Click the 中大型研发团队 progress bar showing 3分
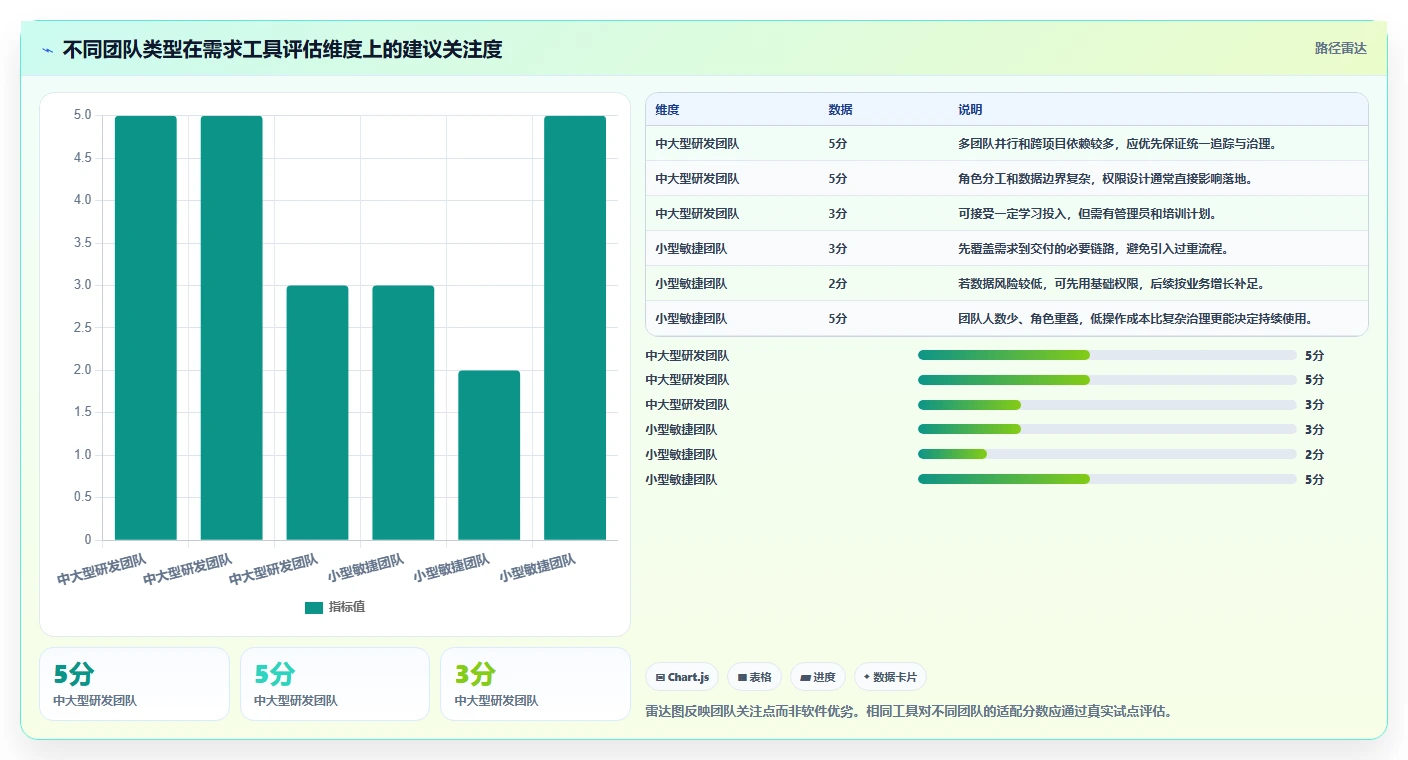1408x760 pixels. [x=1107, y=404]
